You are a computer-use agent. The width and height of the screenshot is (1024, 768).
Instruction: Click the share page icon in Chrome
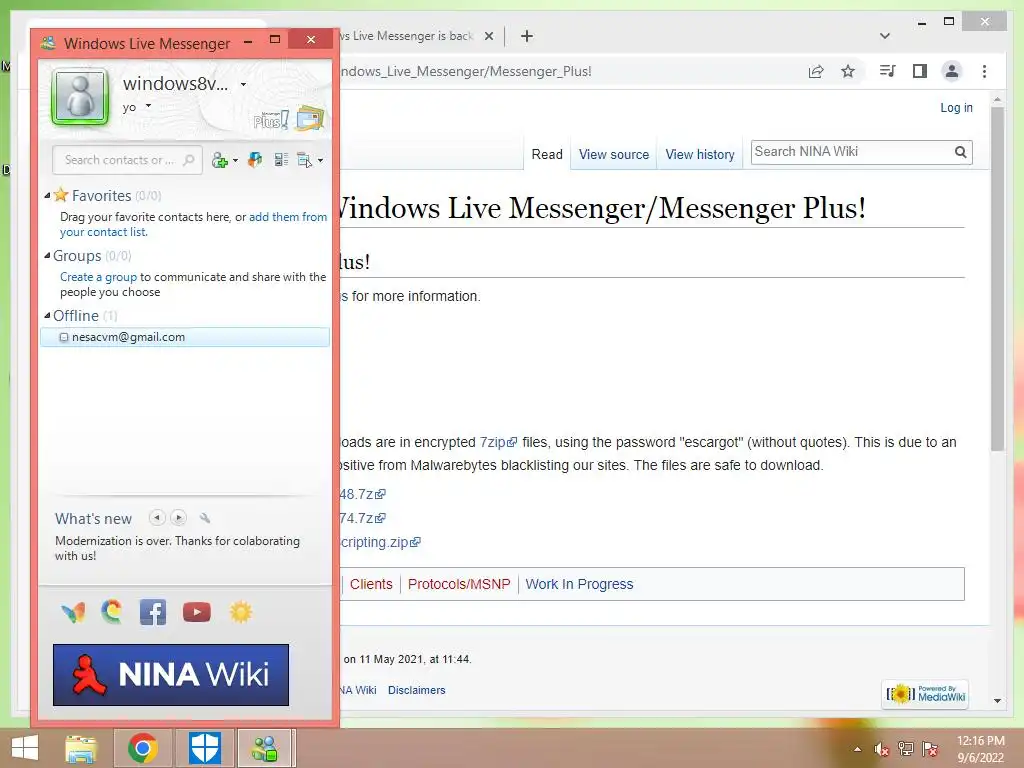816,71
